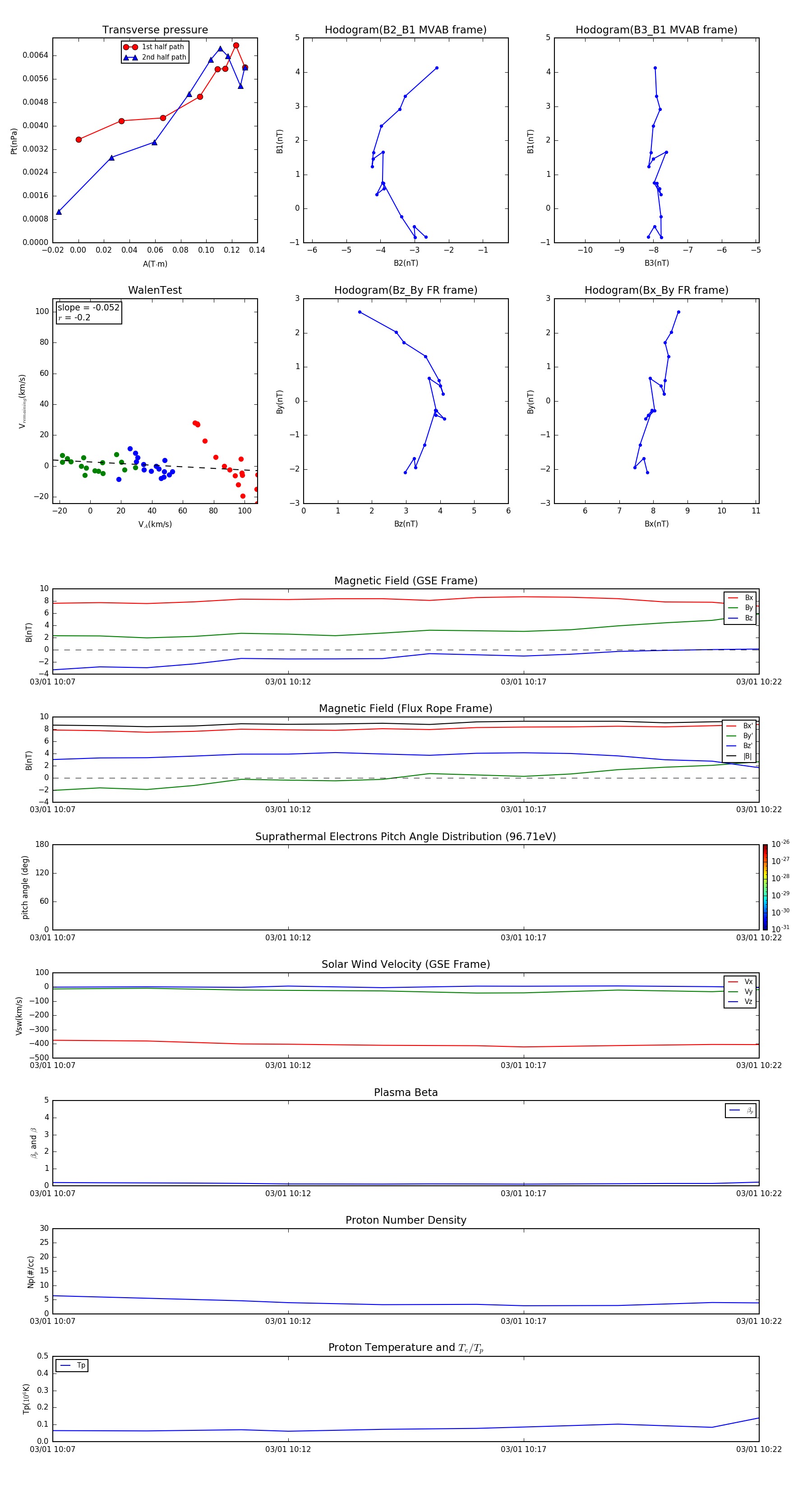The image size is (812, 1489).
Task: Click the '0.0064' tick on Transverse pressure
Action: pyautogui.click(x=35, y=55)
